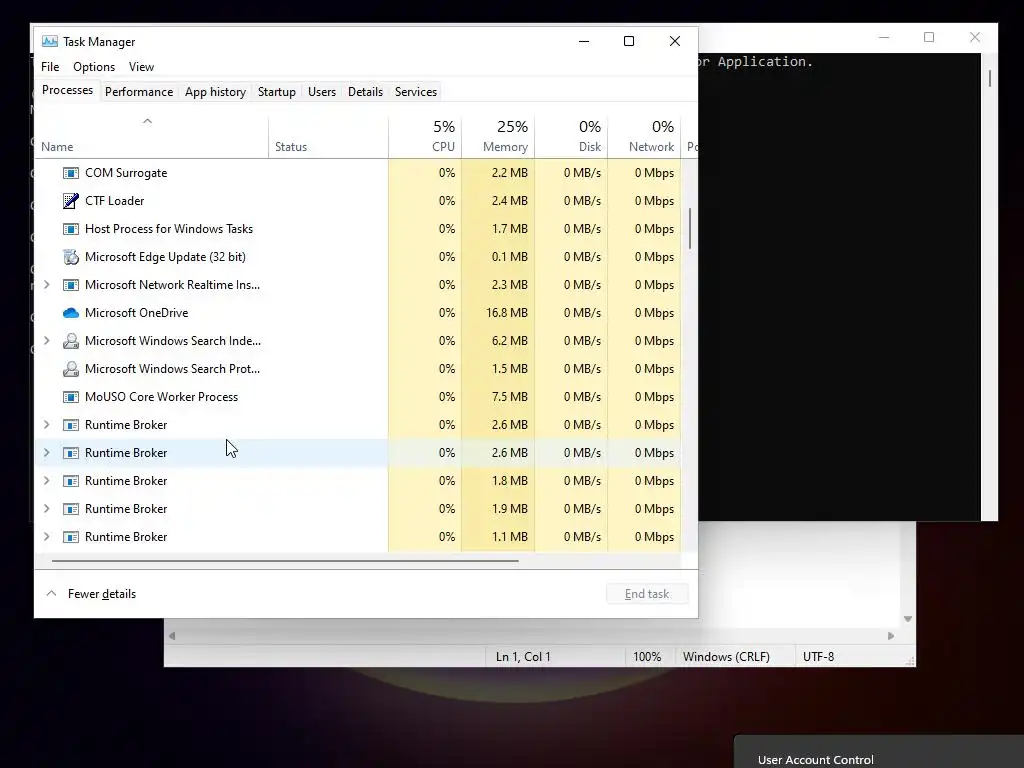Image resolution: width=1024 pixels, height=768 pixels.
Task: Click the 16.8 MB memory cell
Action: point(498,313)
